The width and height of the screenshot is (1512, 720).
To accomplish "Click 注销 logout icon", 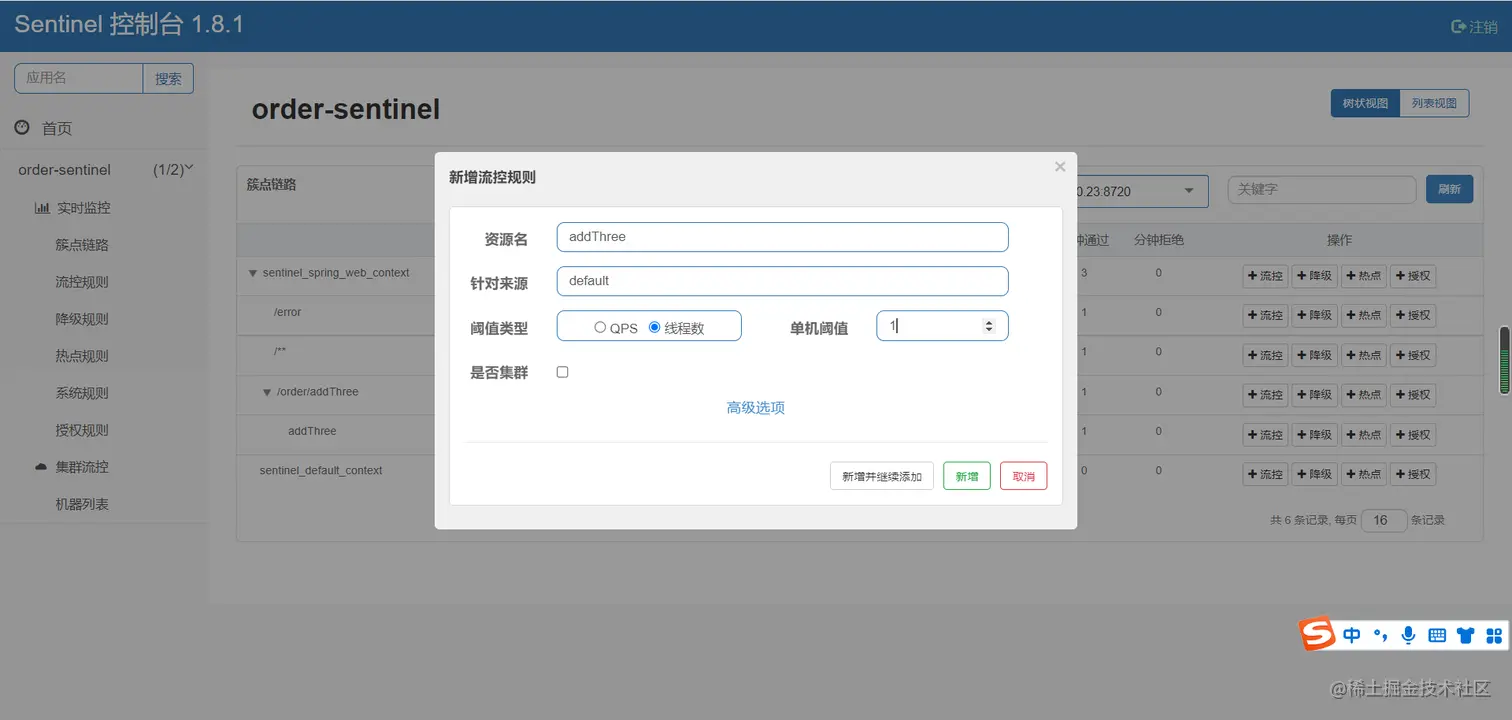I will pos(1459,27).
